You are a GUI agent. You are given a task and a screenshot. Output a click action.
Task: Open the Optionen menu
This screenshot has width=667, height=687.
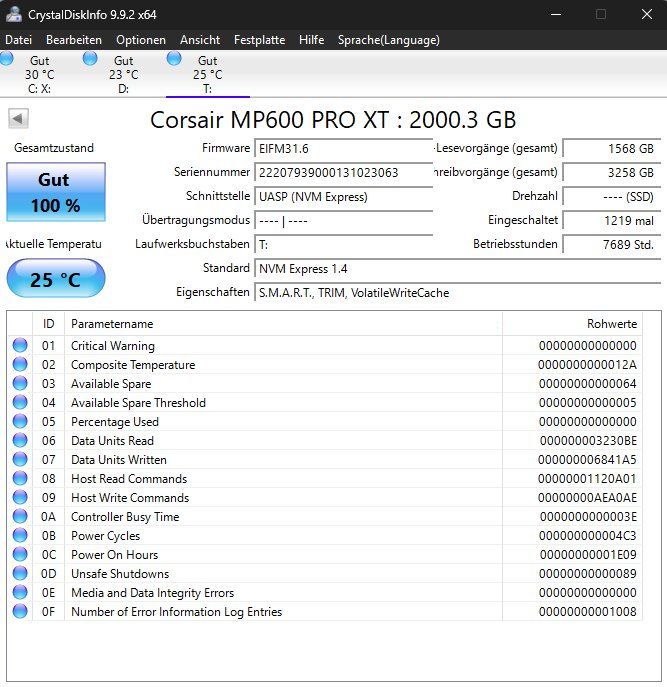tap(141, 40)
